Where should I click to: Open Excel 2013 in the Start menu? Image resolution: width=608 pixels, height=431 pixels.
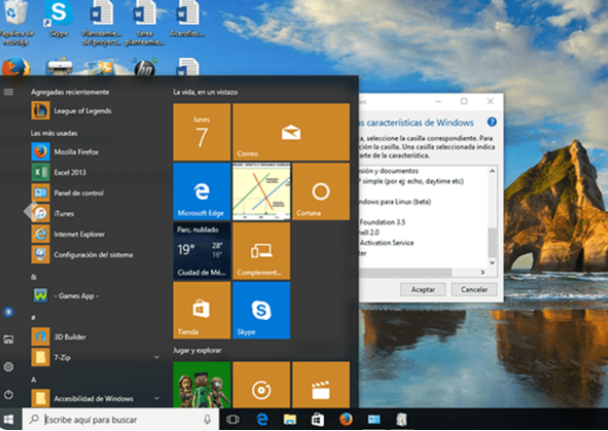coord(65,172)
